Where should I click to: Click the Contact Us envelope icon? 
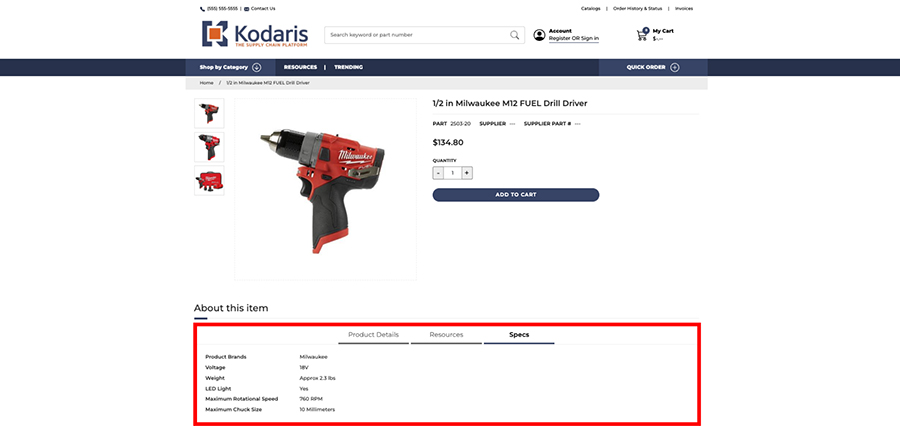click(247, 9)
